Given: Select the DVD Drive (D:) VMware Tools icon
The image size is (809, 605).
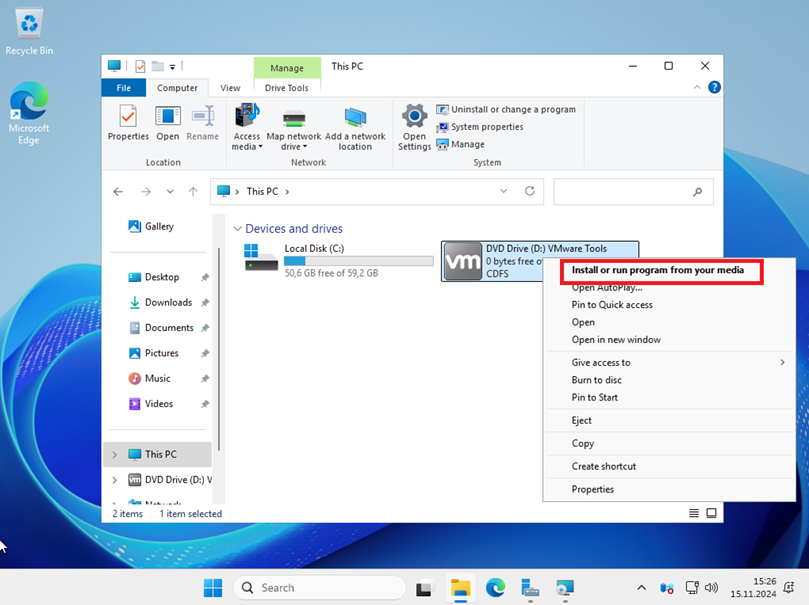Looking at the screenshot, I should (x=463, y=261).
